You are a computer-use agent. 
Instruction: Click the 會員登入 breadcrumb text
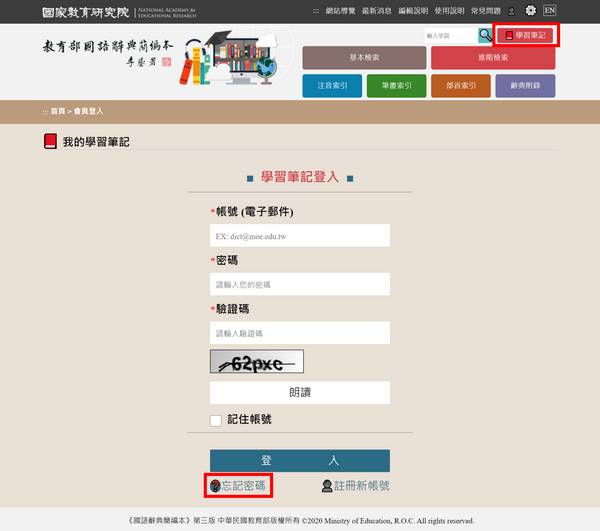click(x=88, y=111)
